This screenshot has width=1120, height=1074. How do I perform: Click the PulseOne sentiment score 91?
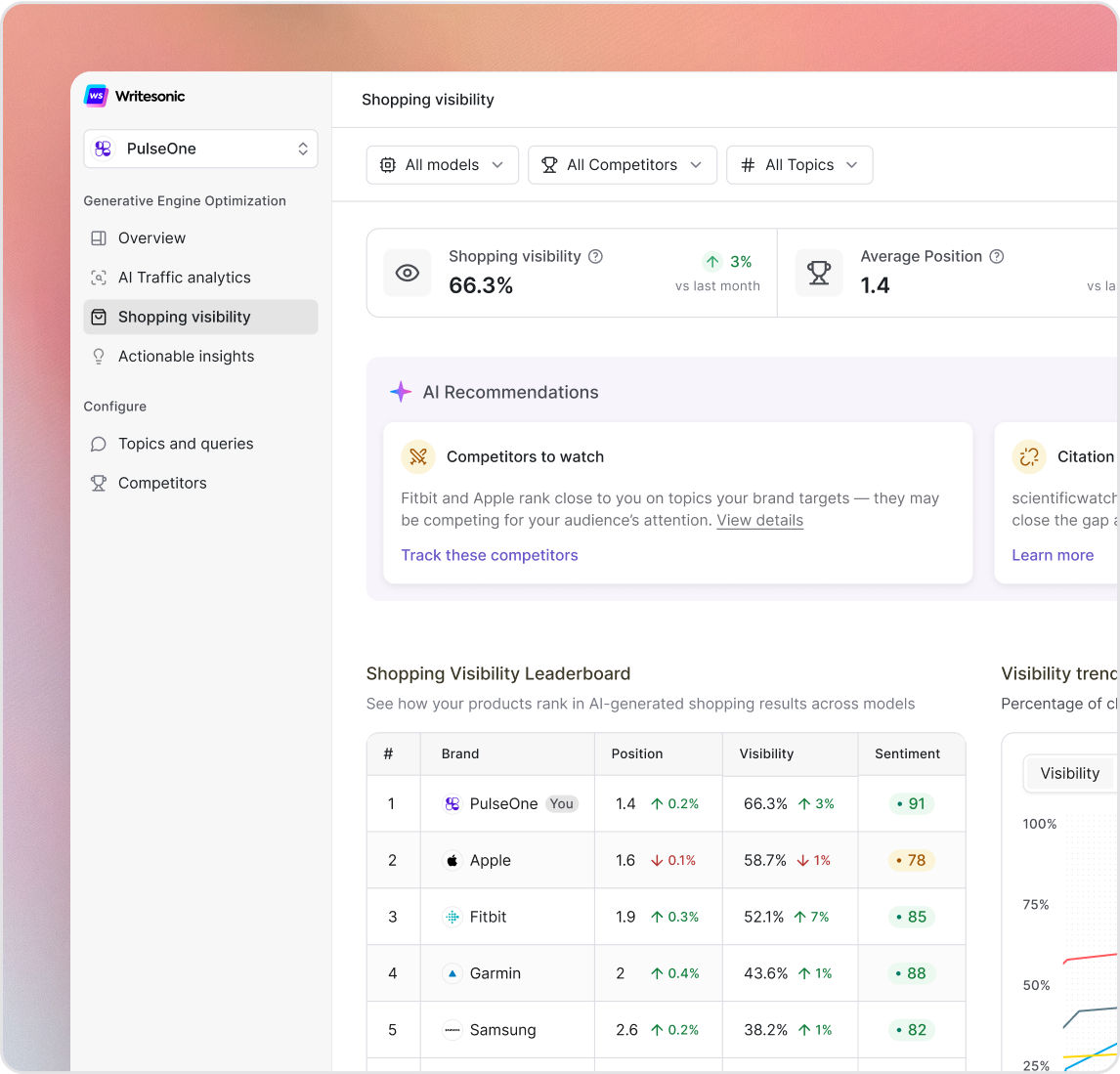911,804
